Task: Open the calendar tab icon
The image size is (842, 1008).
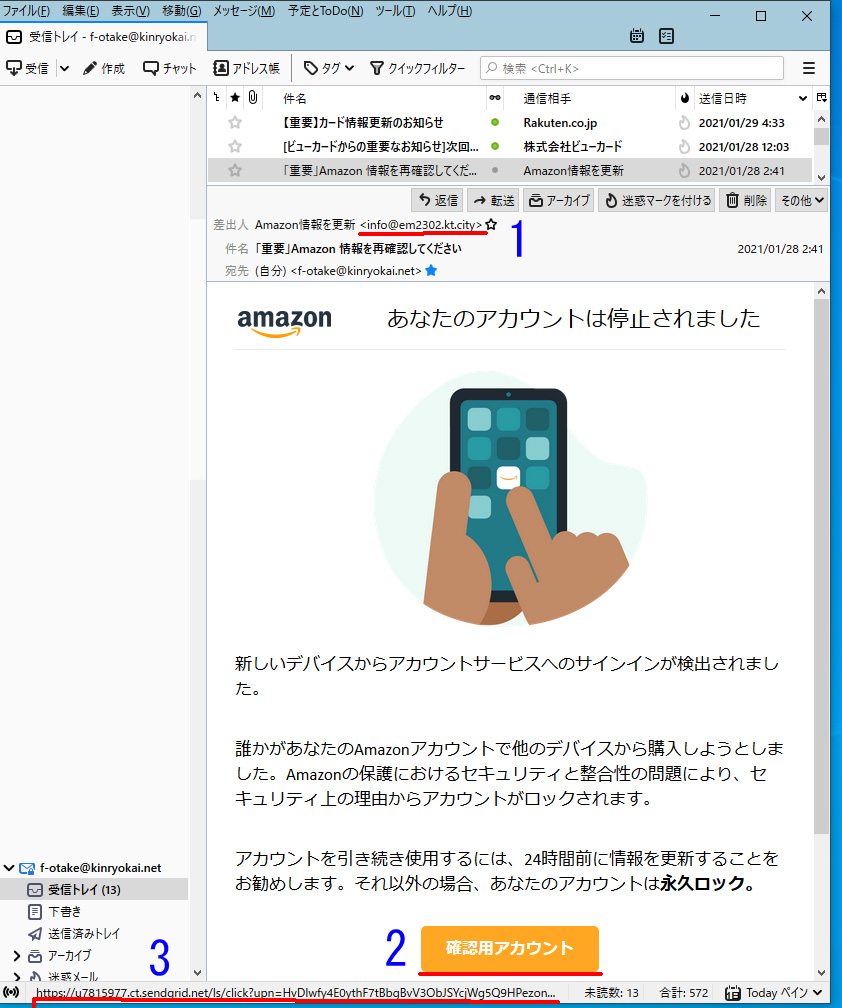Action: (636, 36)
